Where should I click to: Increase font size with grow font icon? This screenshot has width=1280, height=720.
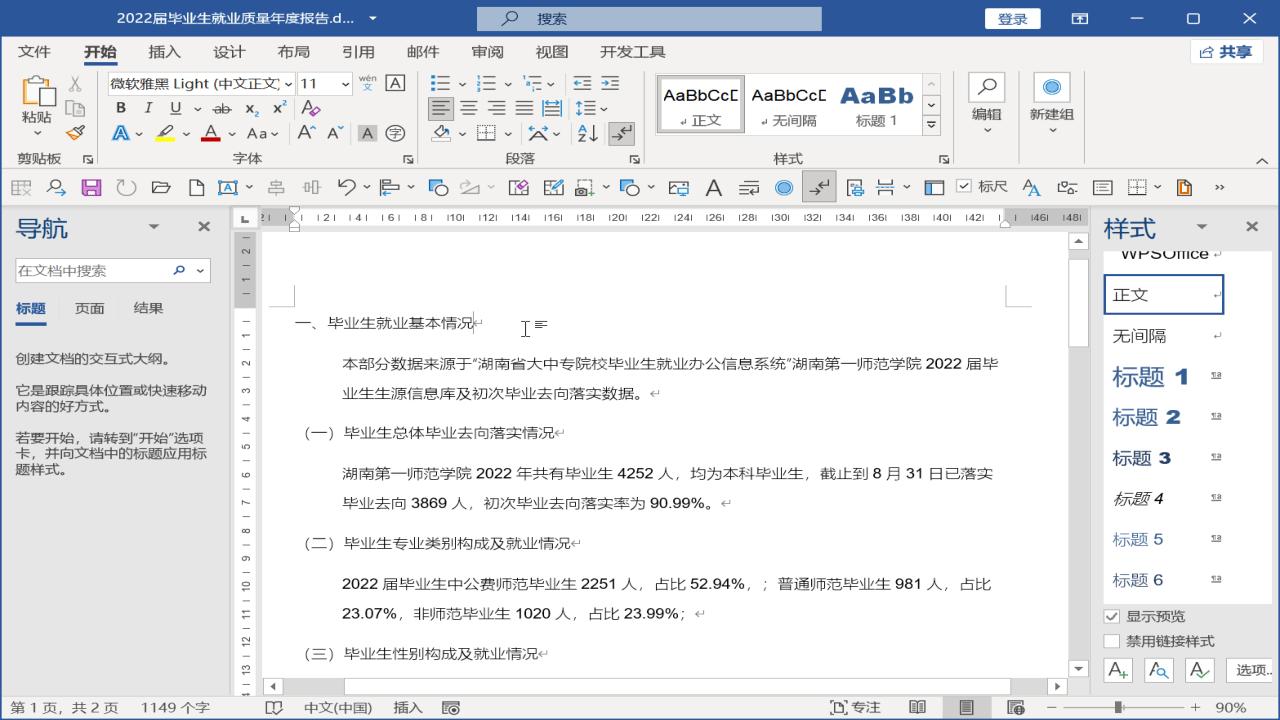click(x=307, y=133)
